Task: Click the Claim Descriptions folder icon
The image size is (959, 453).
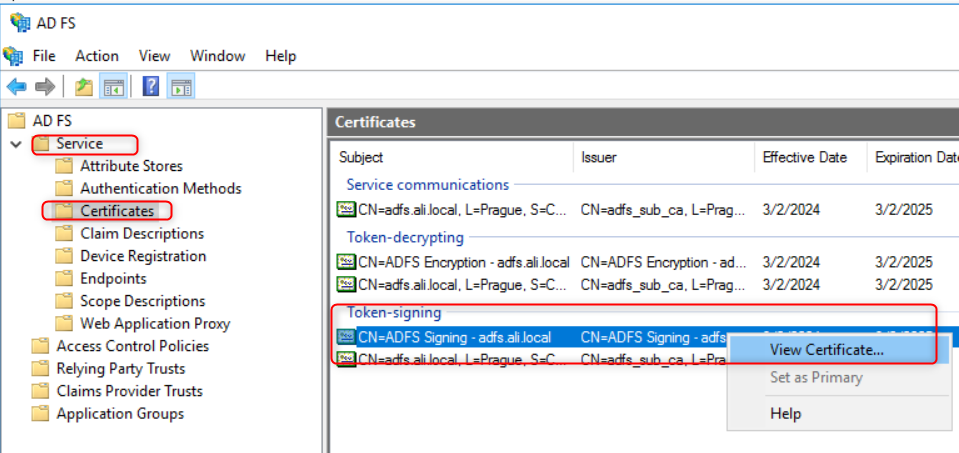Action: (x=64, y=234)
